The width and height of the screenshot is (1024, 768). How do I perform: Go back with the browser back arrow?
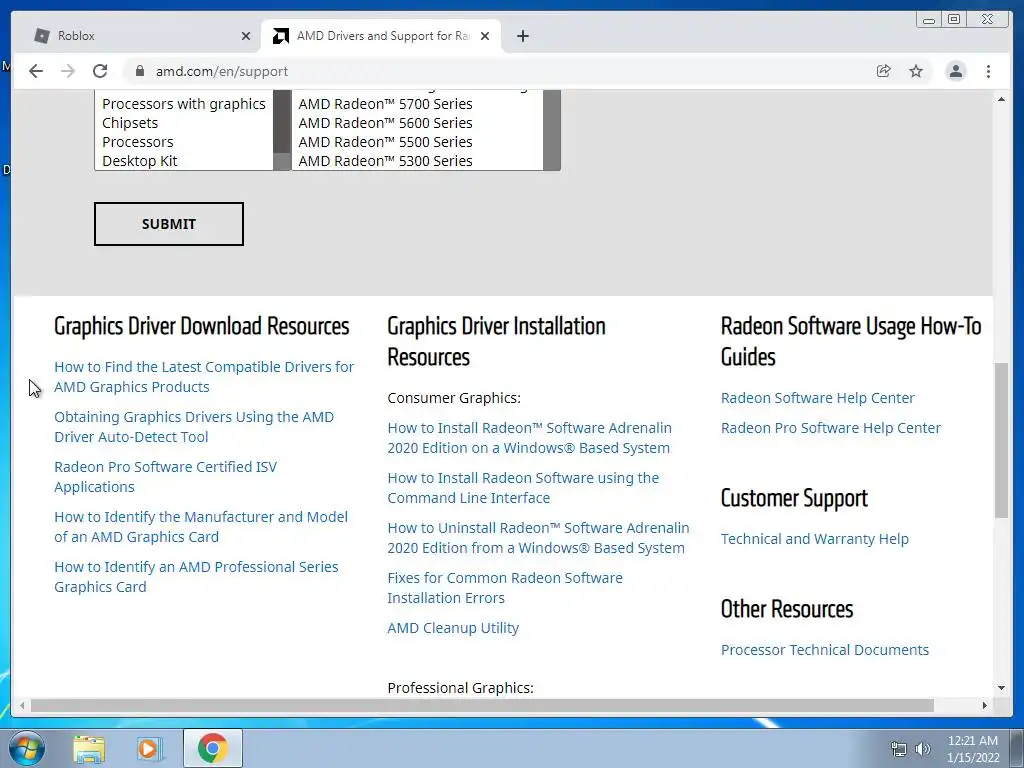pyautogui.click(x=36, y=71)
